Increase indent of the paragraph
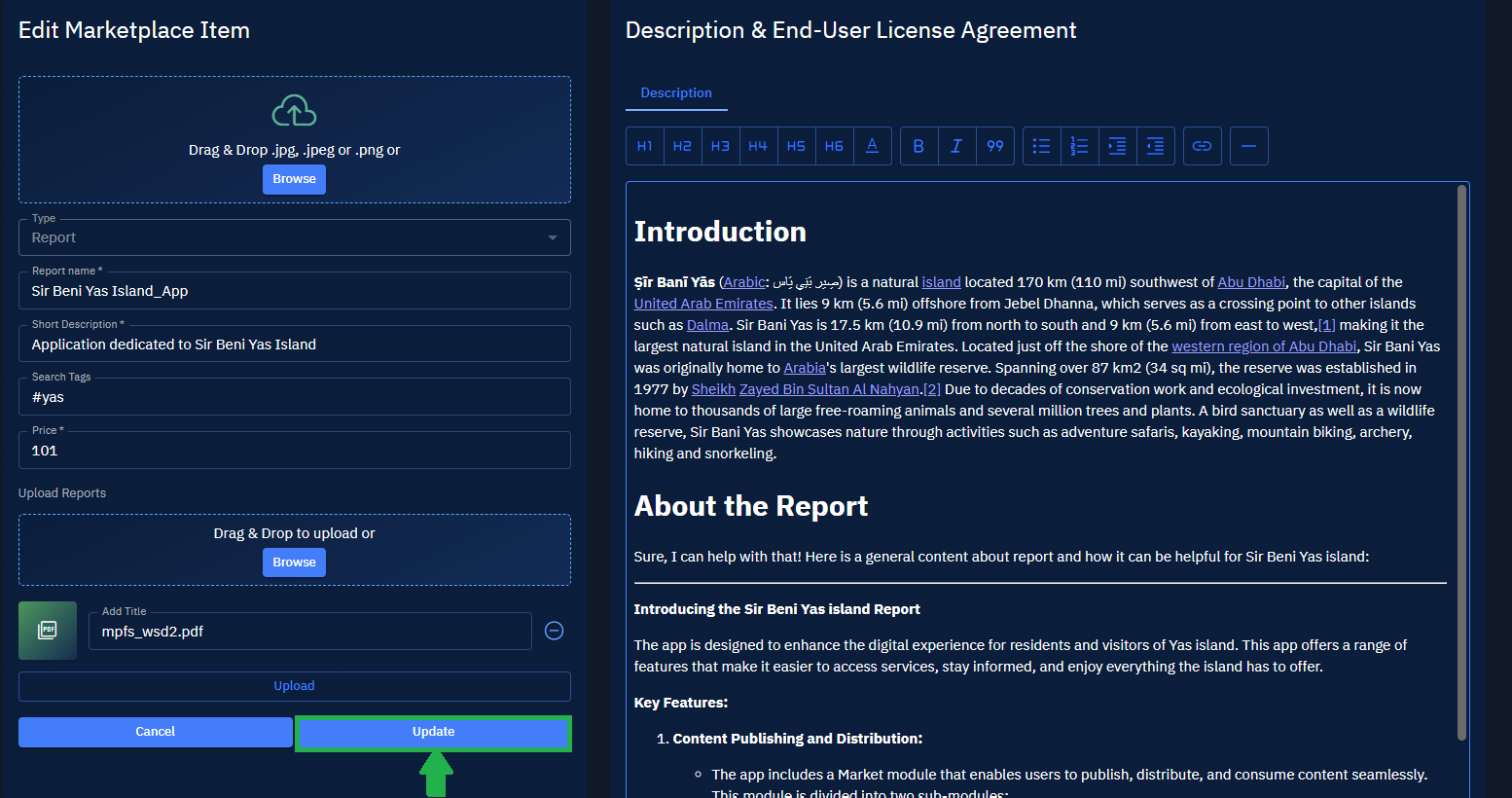The width and height of the screenshot is (1512, 798). [x=1117, y=146]
